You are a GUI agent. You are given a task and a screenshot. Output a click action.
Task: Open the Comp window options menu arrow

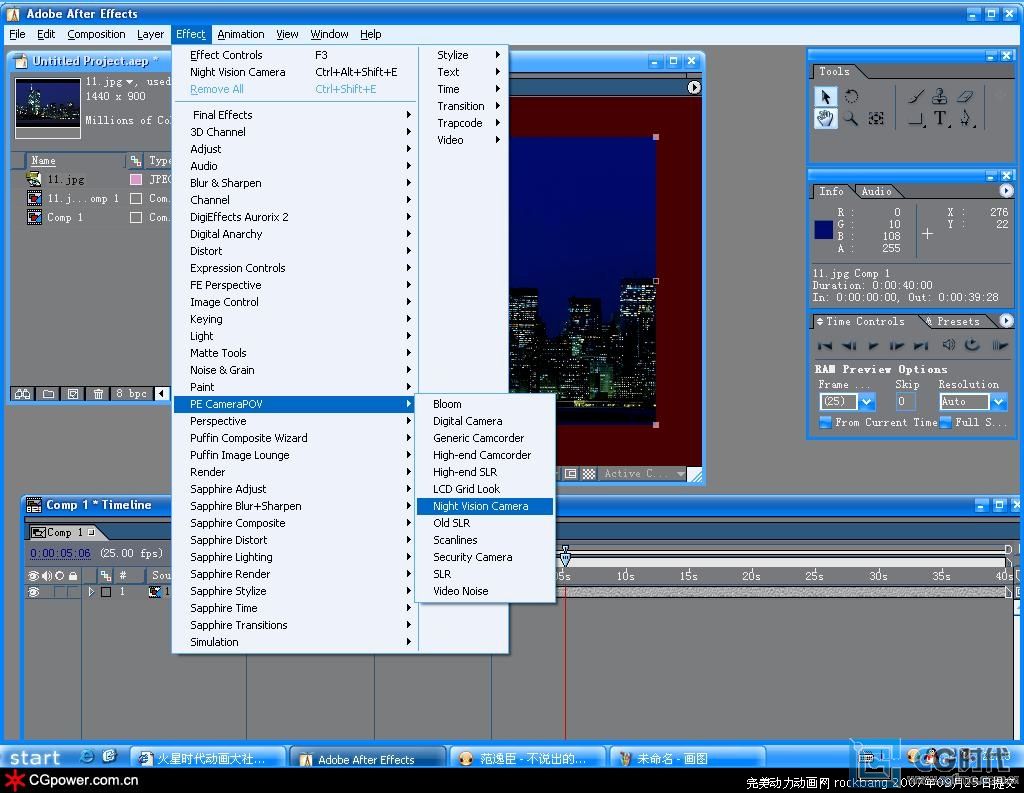click(x=694, y=87)
